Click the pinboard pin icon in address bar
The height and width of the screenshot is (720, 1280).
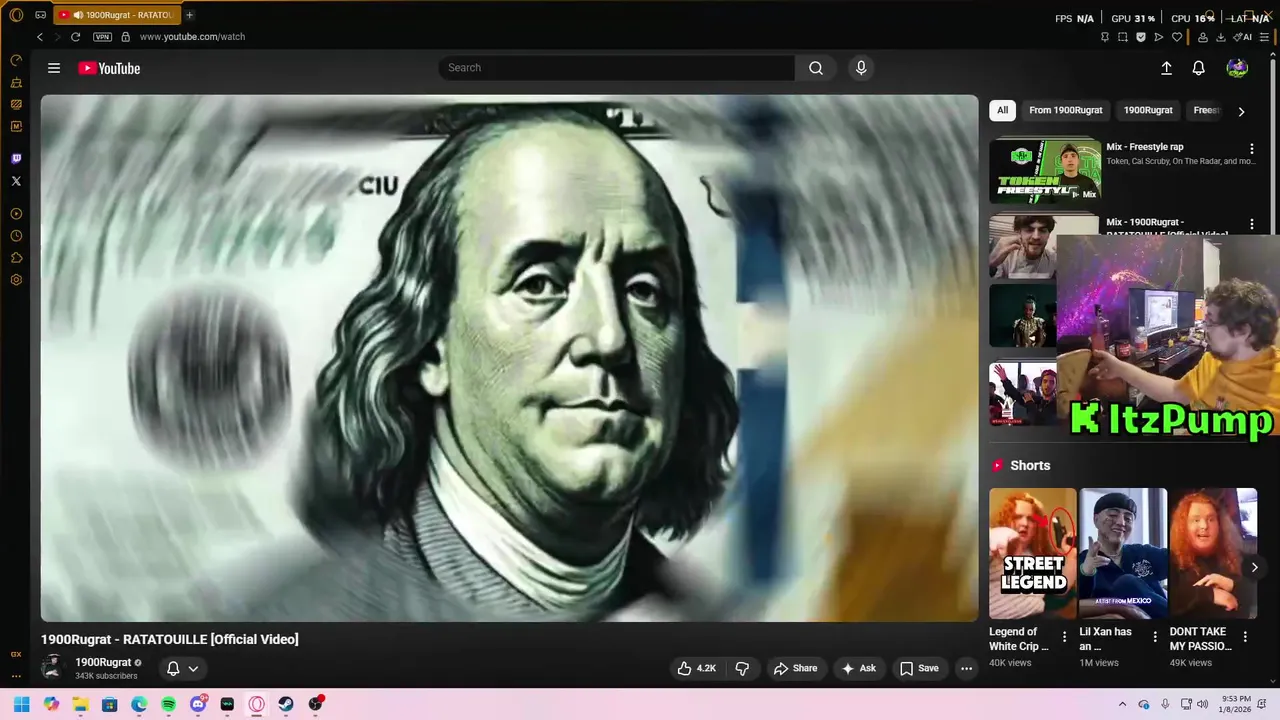[x=1105, y=37]
